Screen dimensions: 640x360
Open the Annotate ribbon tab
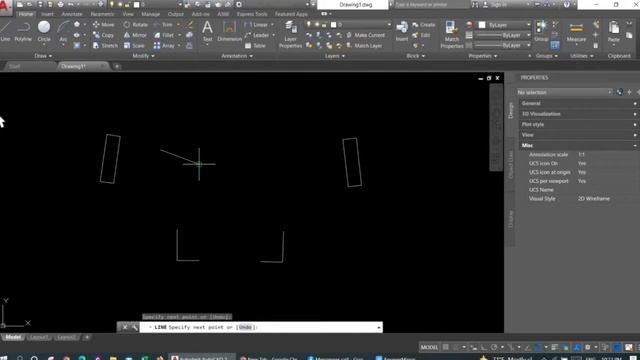[x=72, y=14]
